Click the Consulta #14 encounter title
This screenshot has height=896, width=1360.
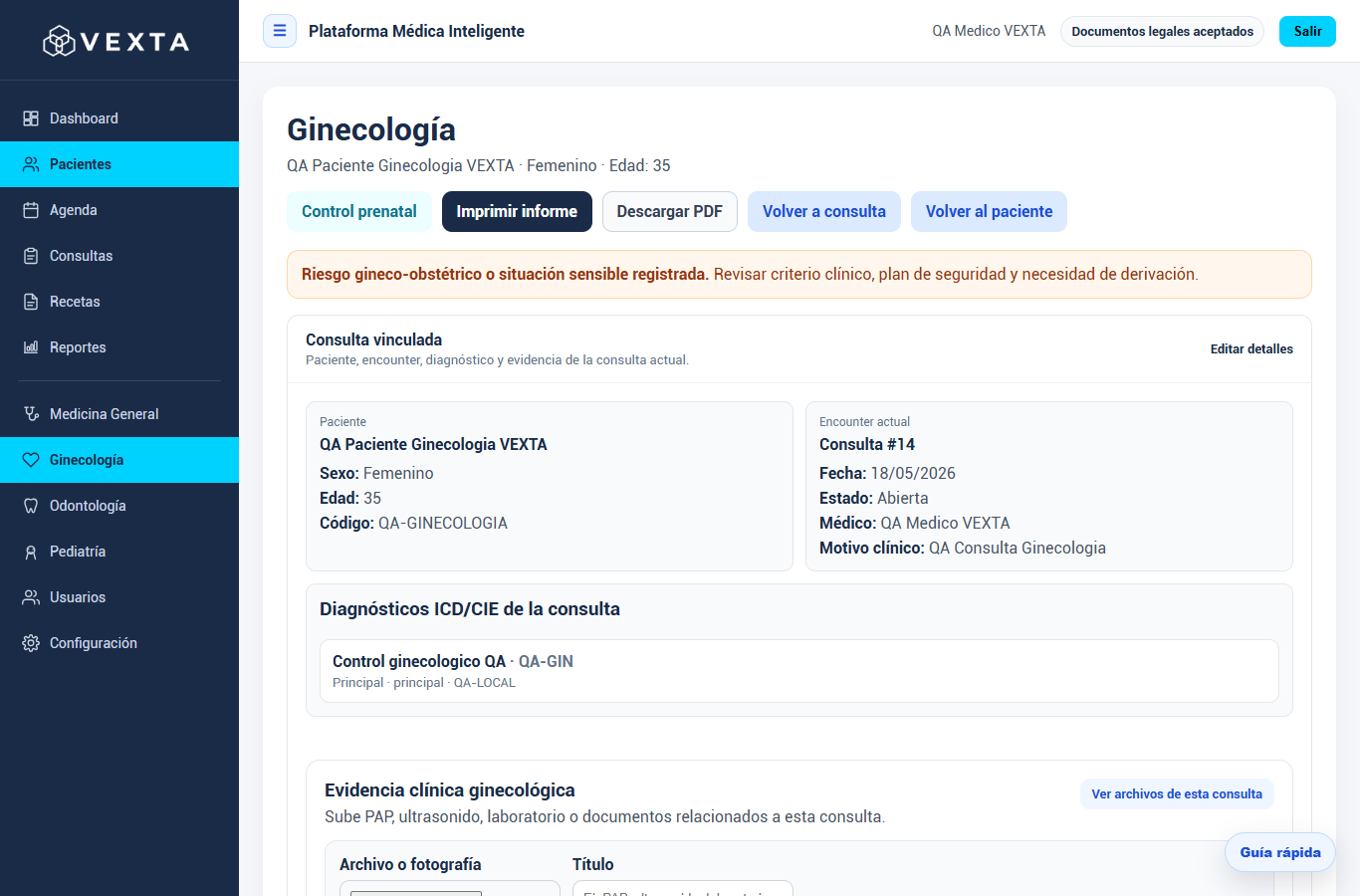click(867, 444)
